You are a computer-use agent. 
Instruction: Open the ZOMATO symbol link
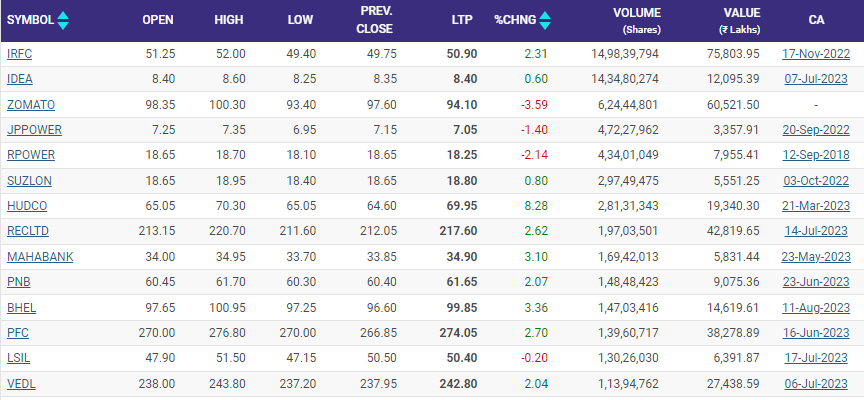31,105
